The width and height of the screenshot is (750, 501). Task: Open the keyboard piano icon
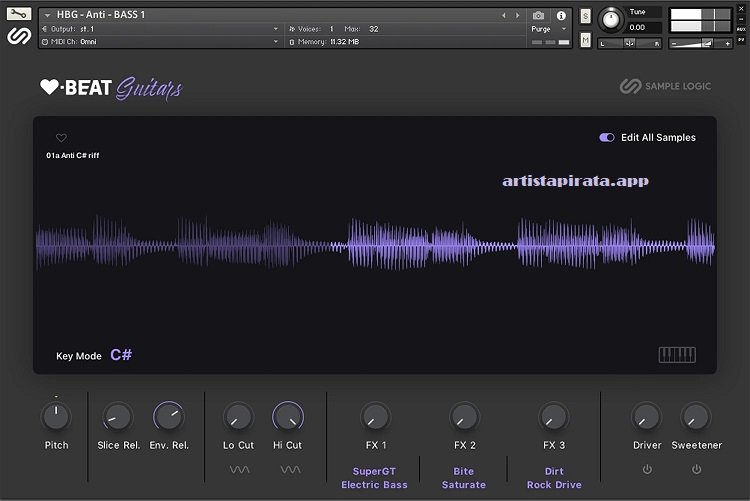[x=677, y=355]
